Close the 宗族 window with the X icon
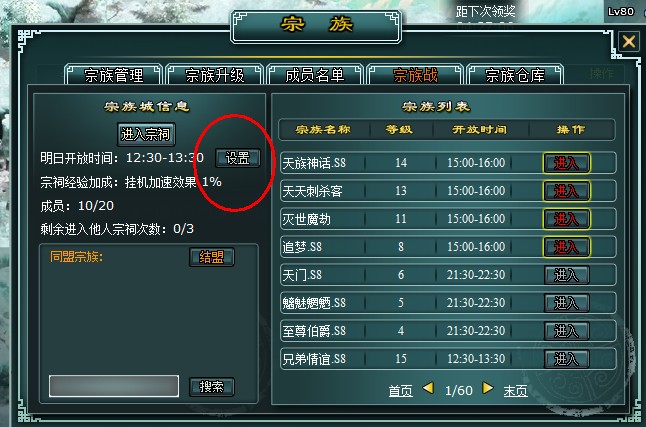The image size is (646, 427). [629, 41]
